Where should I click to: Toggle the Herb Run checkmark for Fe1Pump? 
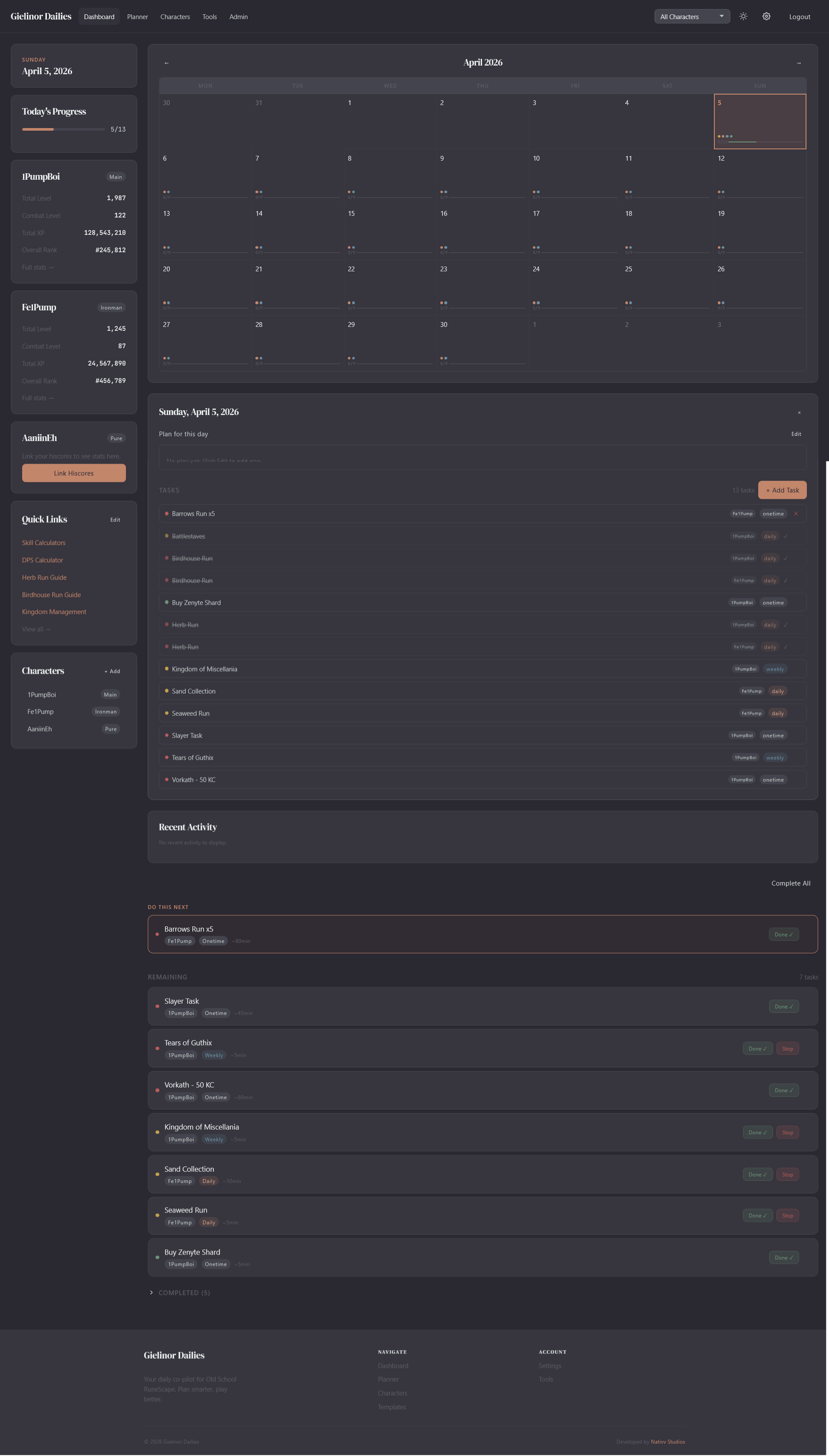(786, 647)
